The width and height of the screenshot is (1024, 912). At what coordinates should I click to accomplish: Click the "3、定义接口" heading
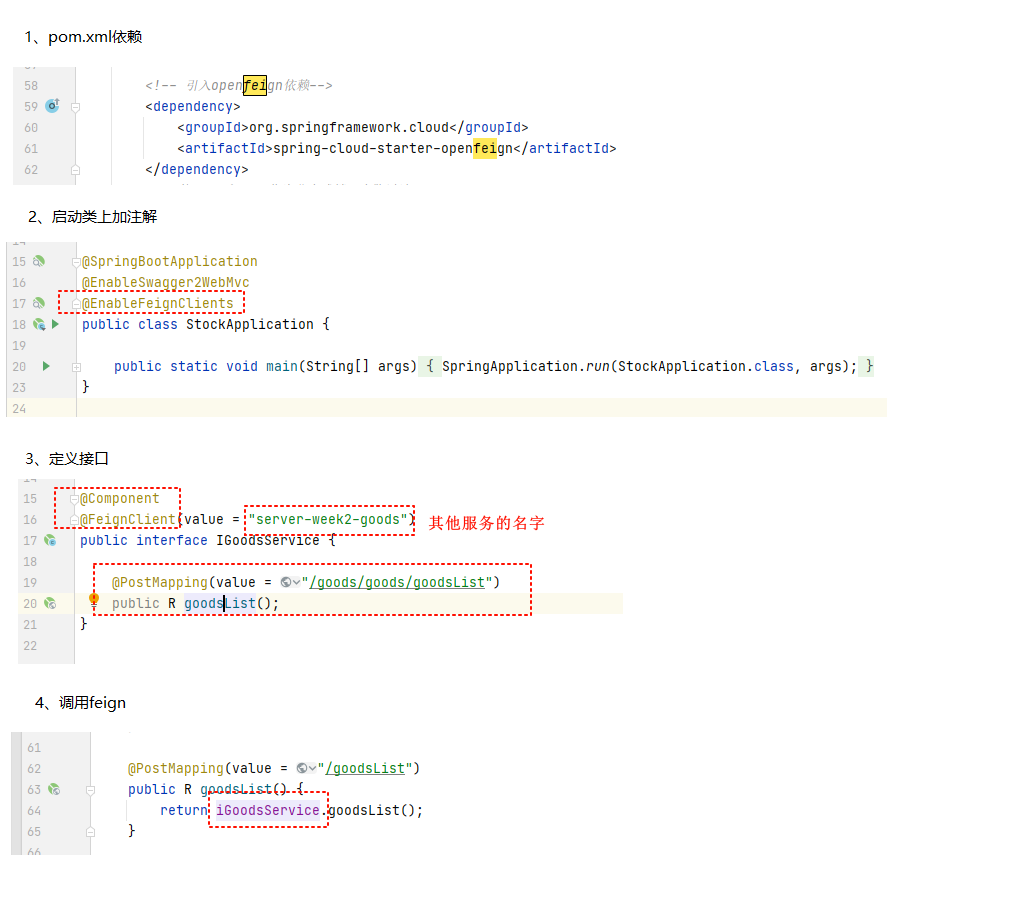(67, 459)
